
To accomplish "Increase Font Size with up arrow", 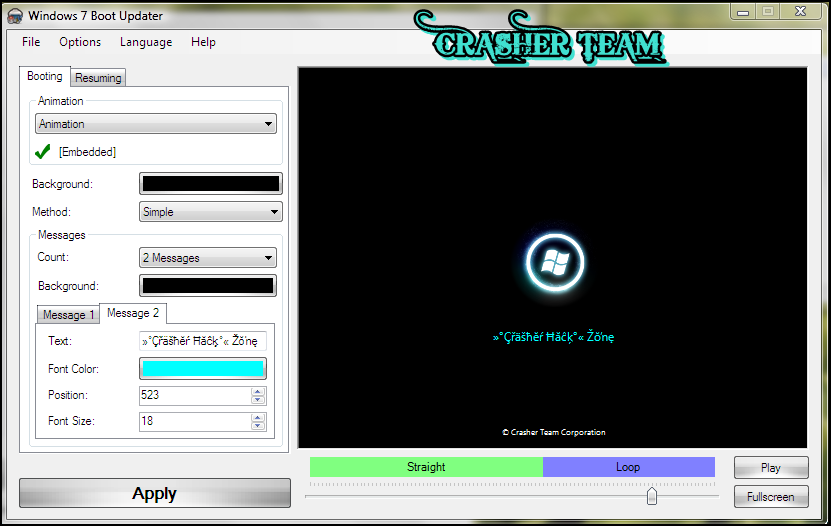I will pos(258,417).
